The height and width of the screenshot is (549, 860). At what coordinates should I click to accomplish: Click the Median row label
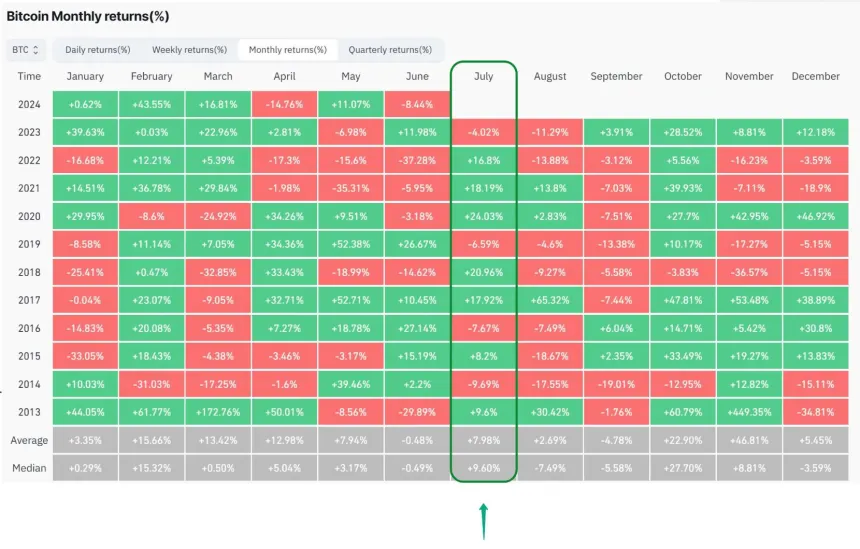click(x=29, y=467)
